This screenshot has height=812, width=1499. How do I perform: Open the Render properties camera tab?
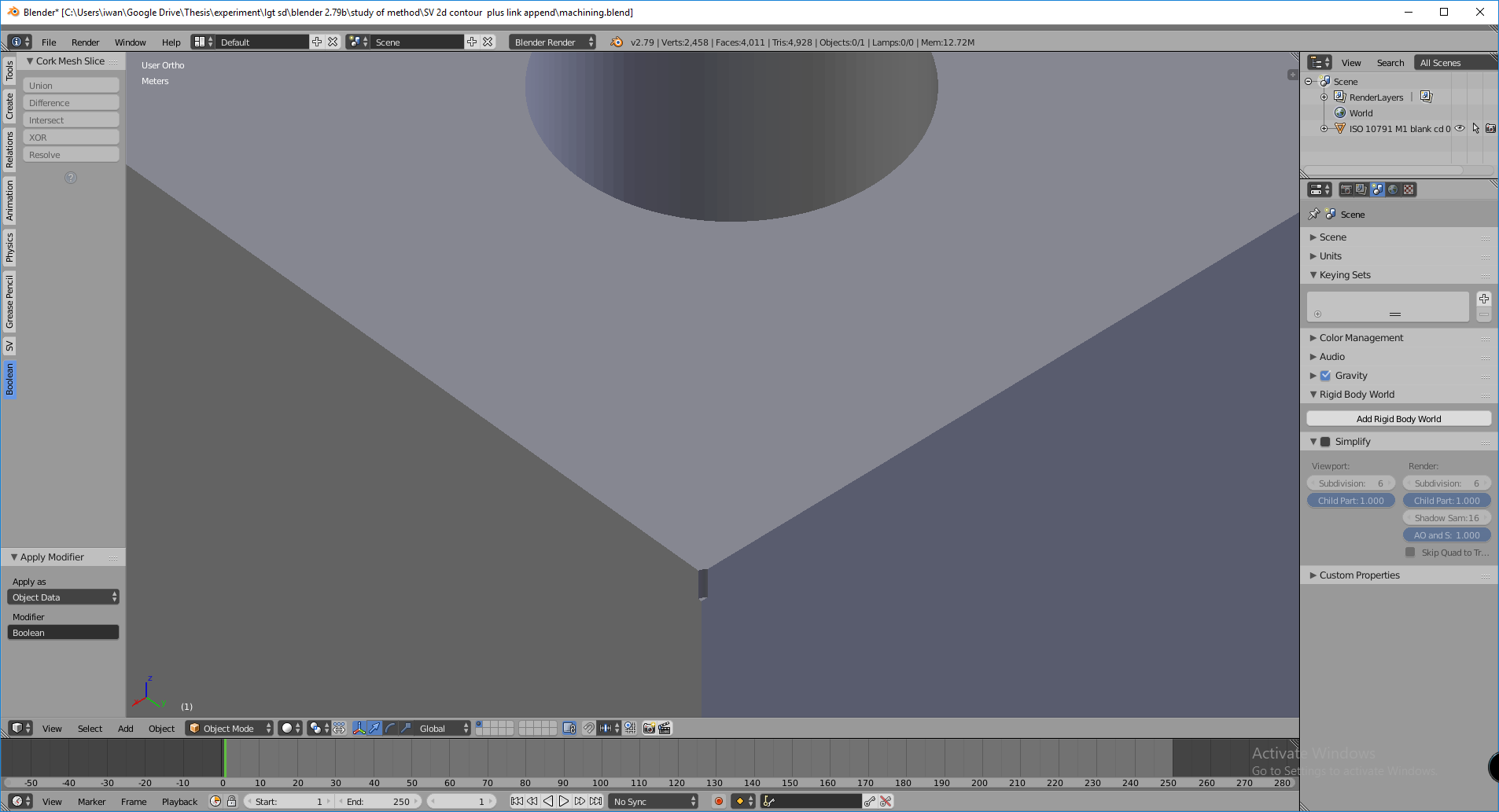tap(1346, 189)
